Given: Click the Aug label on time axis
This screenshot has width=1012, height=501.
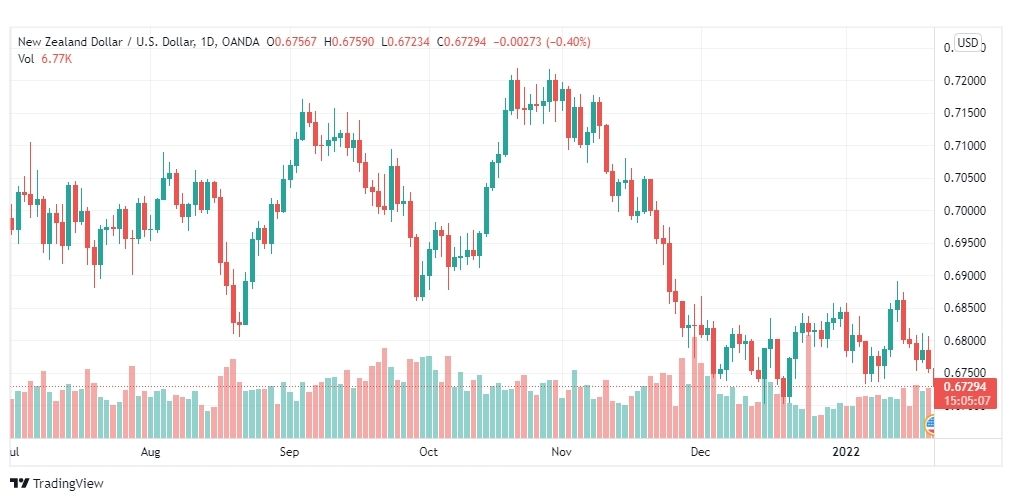Looking at the screenshot, I should click(150, 451).
